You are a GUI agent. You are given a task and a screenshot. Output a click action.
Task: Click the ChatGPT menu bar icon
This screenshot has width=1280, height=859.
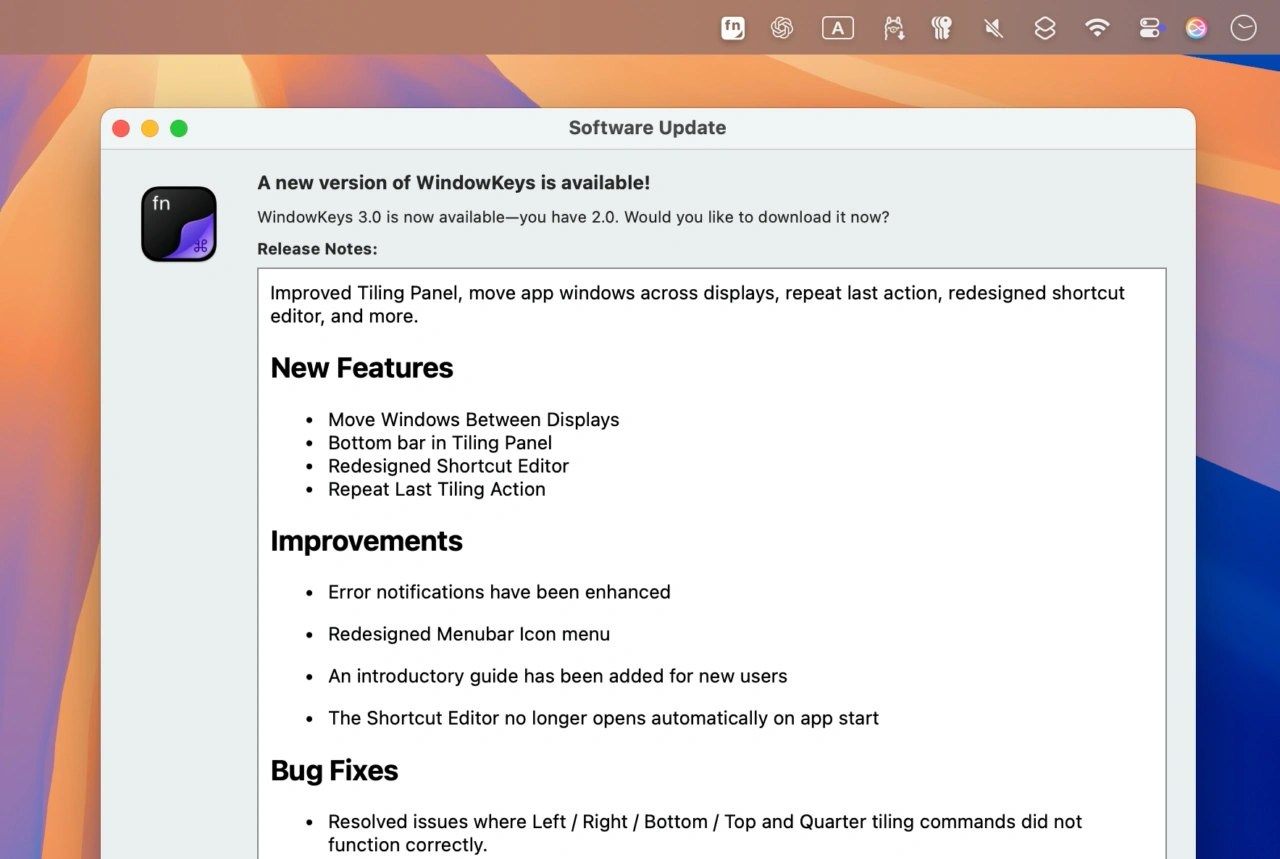click(x=782, y=28)
